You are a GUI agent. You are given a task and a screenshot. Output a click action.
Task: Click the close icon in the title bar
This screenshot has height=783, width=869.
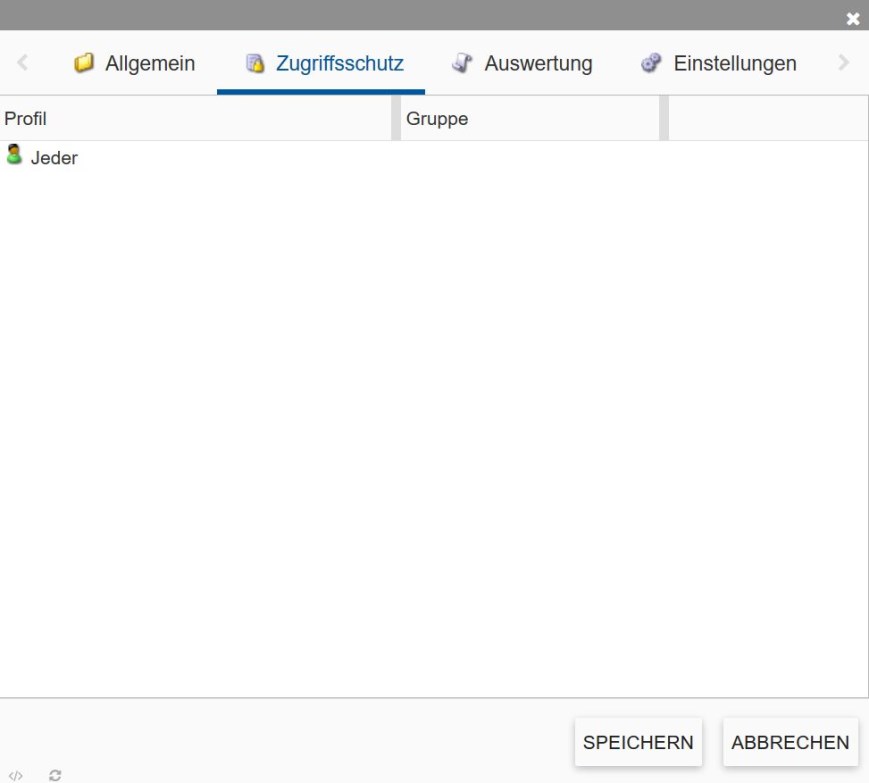point(853,18)
